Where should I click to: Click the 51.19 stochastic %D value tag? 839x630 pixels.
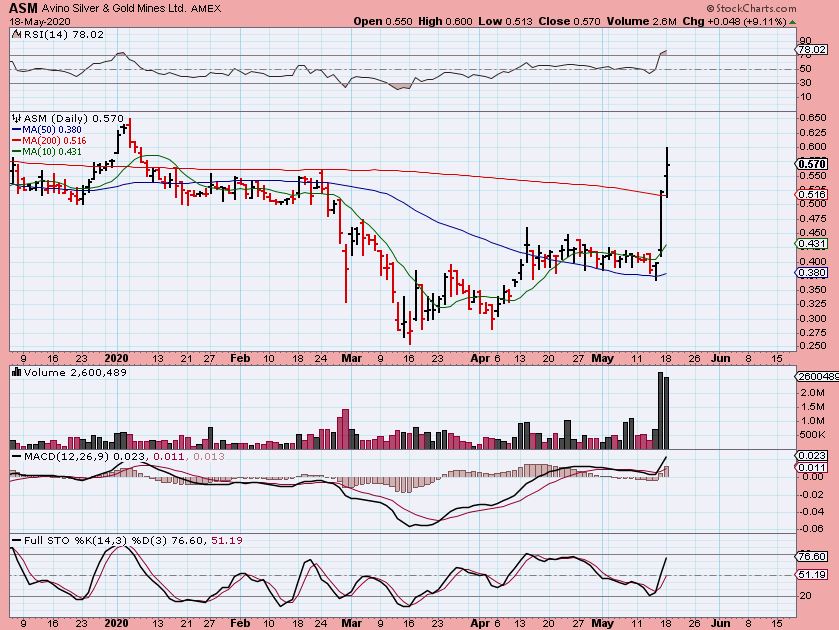pyautogui.click(x=812, y=574)
